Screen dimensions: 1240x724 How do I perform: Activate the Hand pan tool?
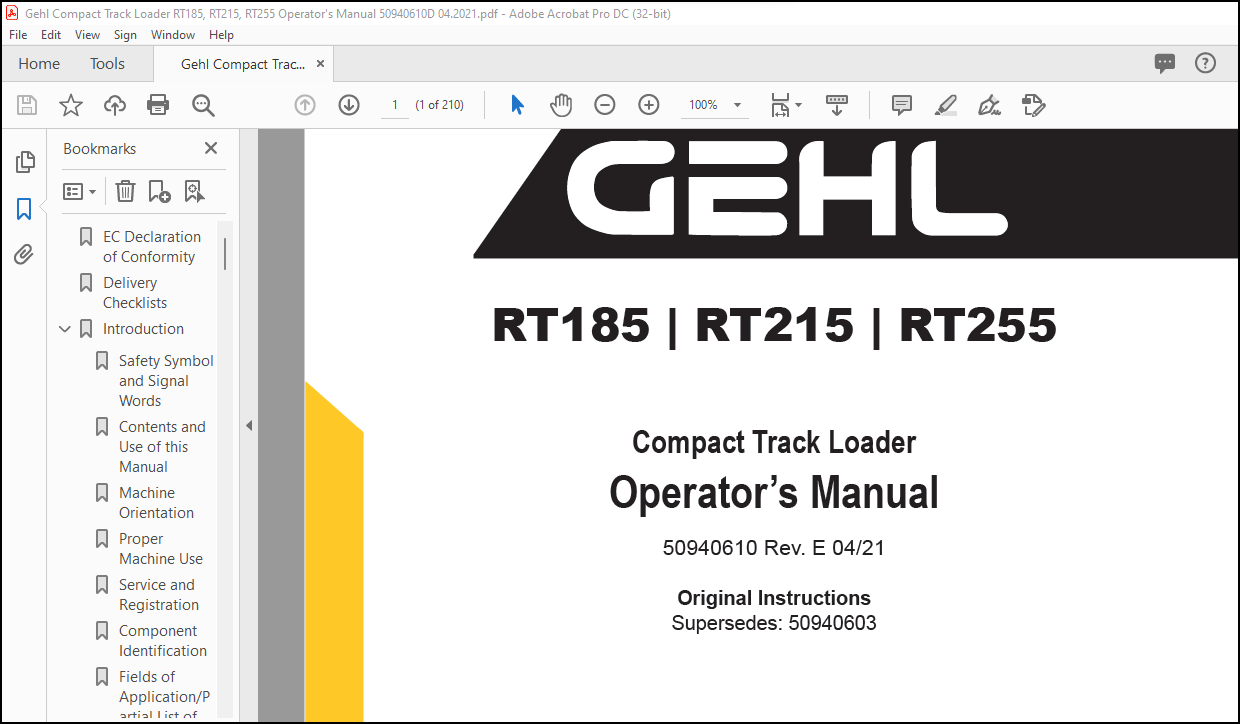561,105
